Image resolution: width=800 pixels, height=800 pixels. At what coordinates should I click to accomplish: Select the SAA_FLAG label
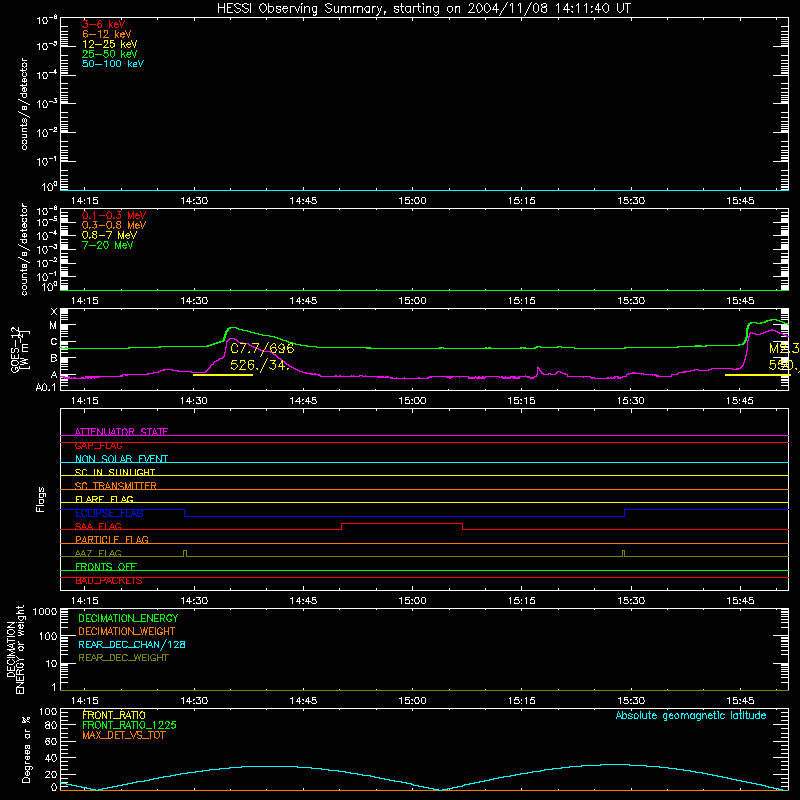(98, 526)
